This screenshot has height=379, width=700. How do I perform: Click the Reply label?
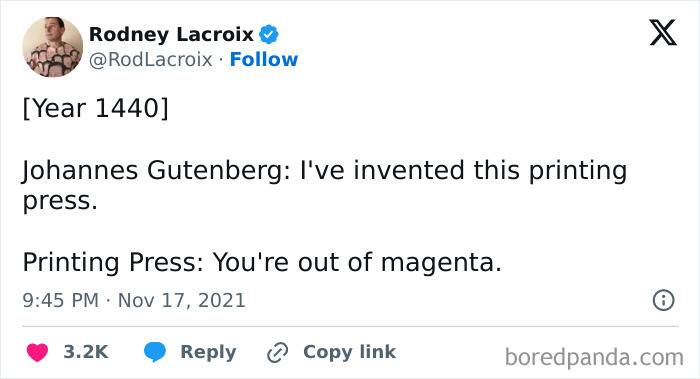click(x=208, y=352)
